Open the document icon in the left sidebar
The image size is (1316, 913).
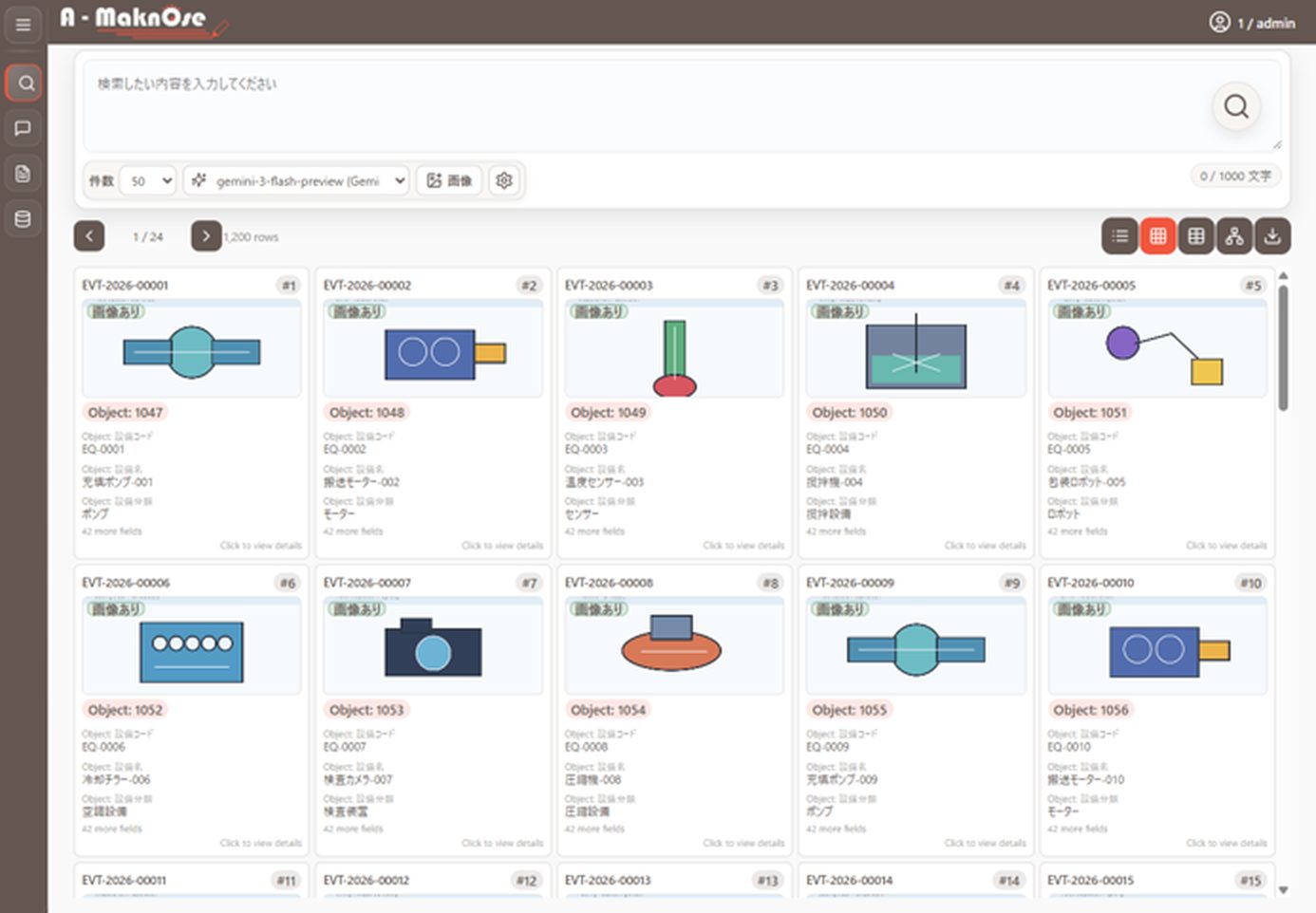(24, 174)
